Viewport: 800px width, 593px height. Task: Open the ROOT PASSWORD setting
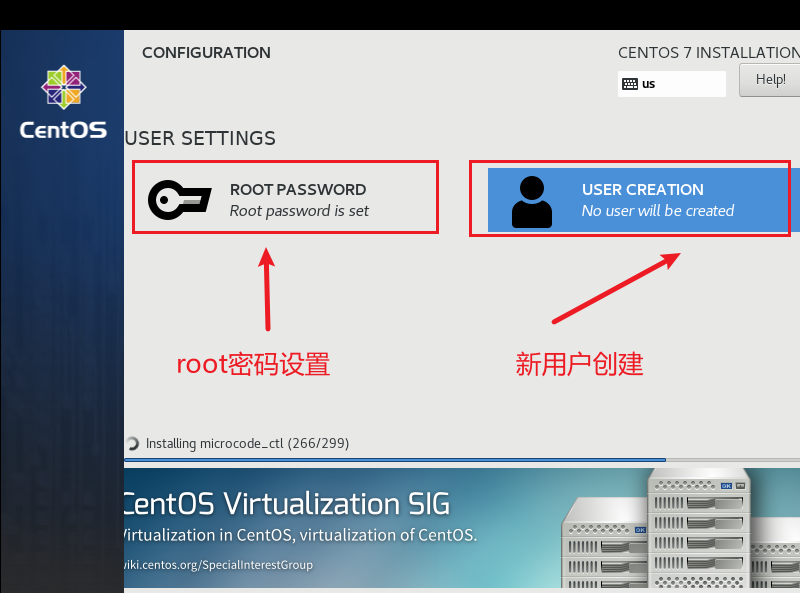pyautogui.click(x=285, y=198)
